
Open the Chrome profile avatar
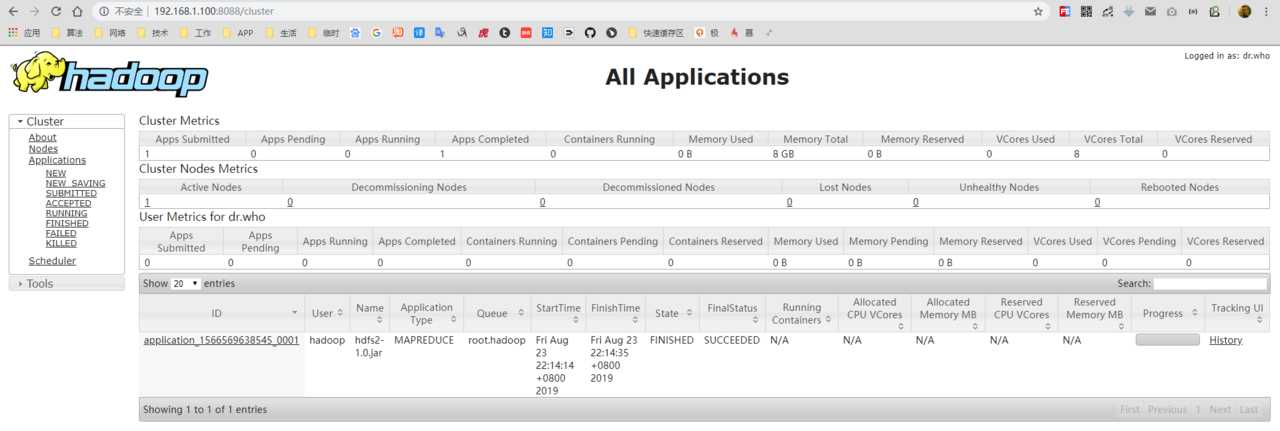click(x=1244, y=11)
